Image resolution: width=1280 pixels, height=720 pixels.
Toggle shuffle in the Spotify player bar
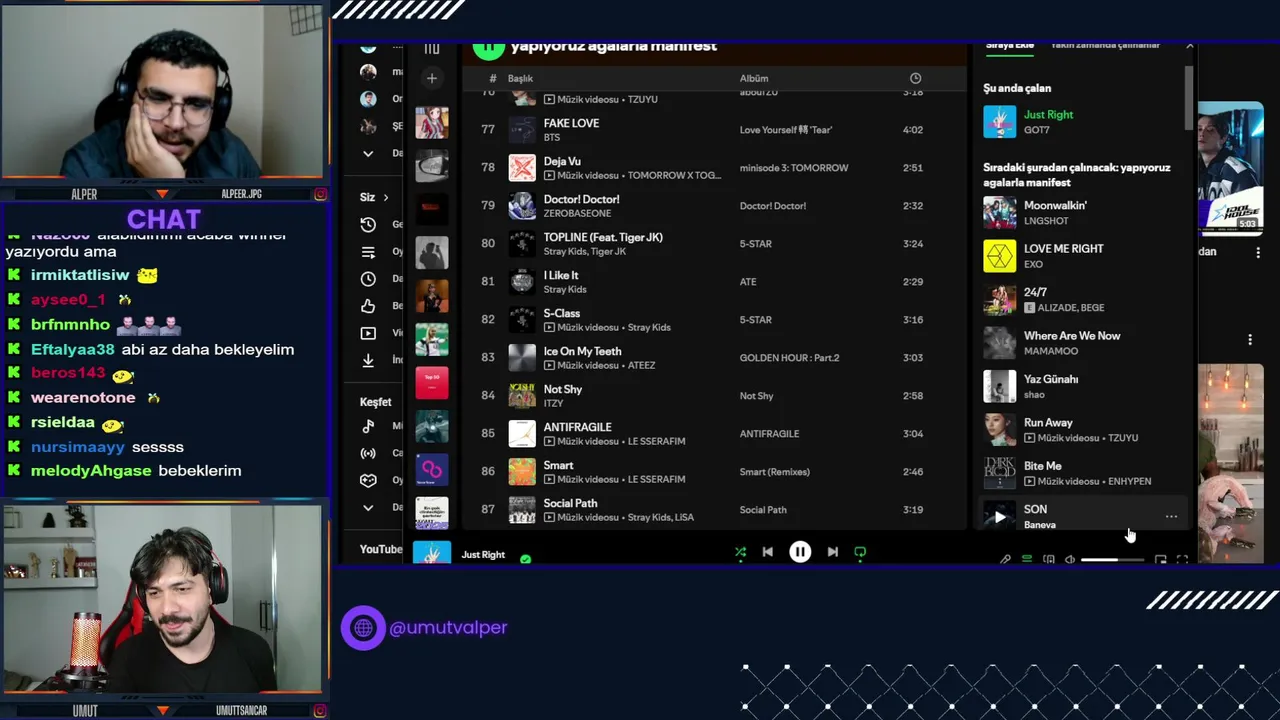tap(740, 552)
